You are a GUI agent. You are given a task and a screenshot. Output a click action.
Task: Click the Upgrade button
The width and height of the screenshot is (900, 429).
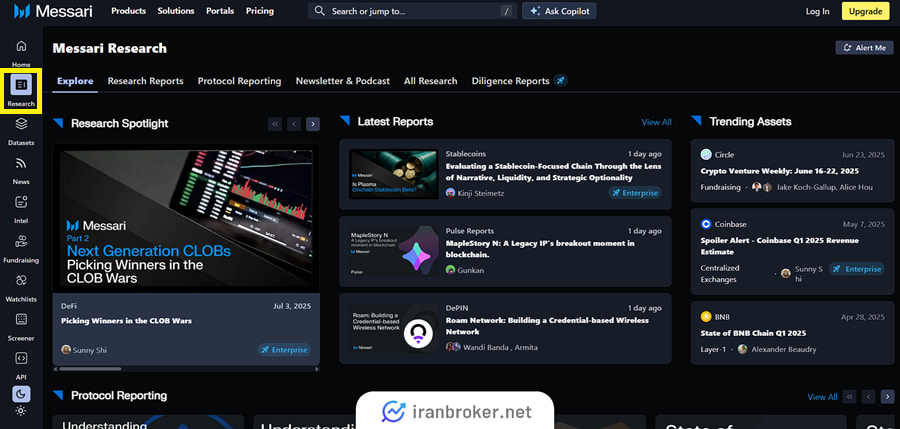pos(866,11)
